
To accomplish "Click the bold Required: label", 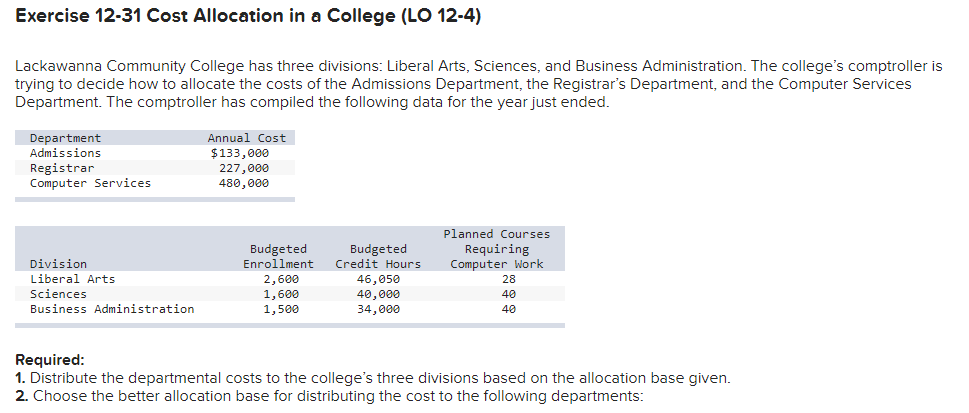I will 50,360.
